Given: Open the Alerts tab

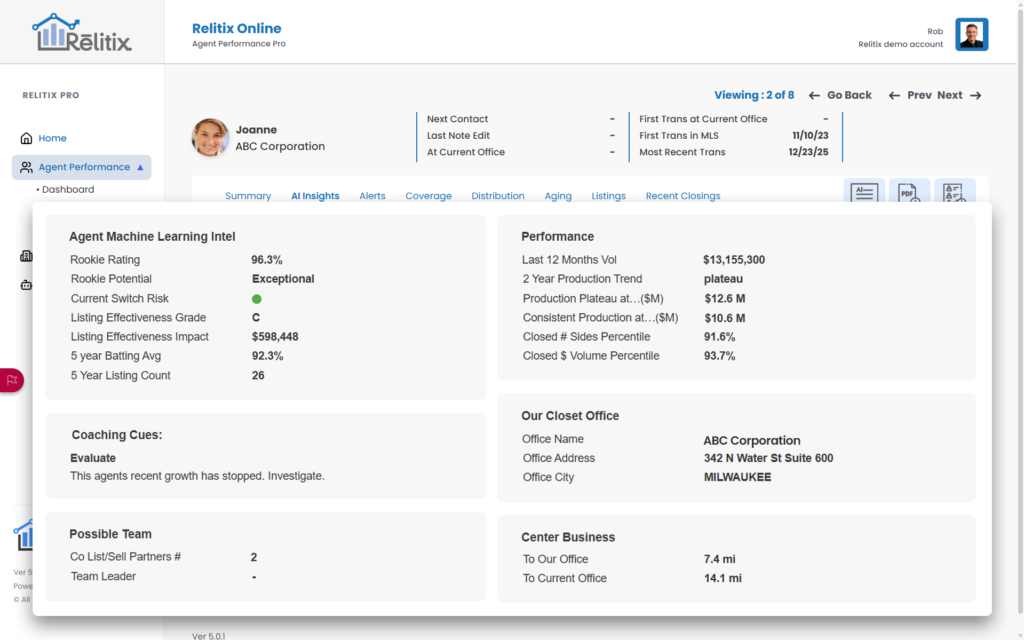Looking at the screenshot, I should [x=372, y=196].
